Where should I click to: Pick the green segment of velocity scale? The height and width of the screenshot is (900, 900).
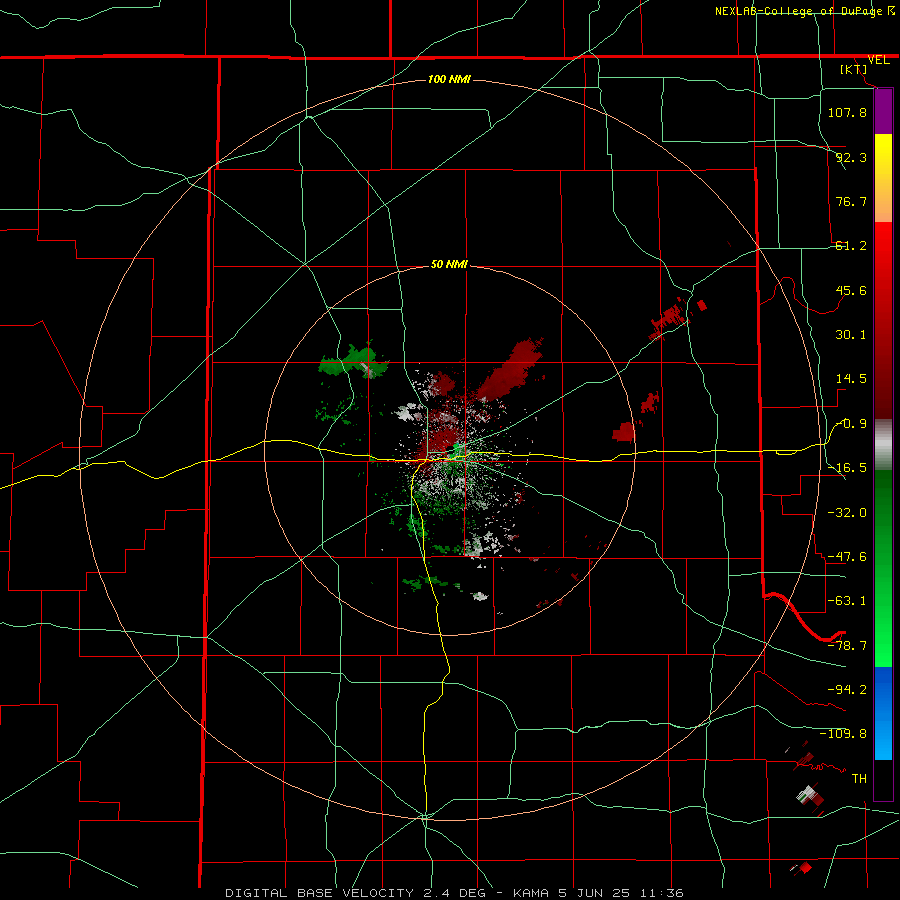[883, 568]
